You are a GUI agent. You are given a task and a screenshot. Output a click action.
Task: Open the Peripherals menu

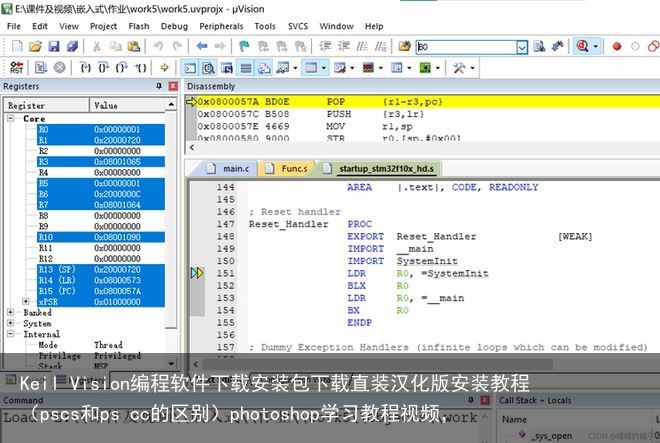pyautogui.click(x=221, y=26)
